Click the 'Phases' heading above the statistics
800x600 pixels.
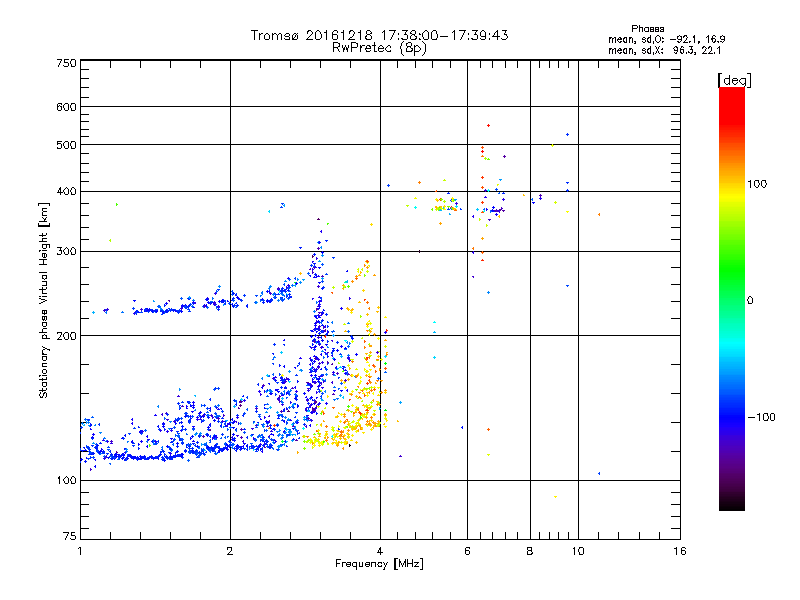pos(647,29)
